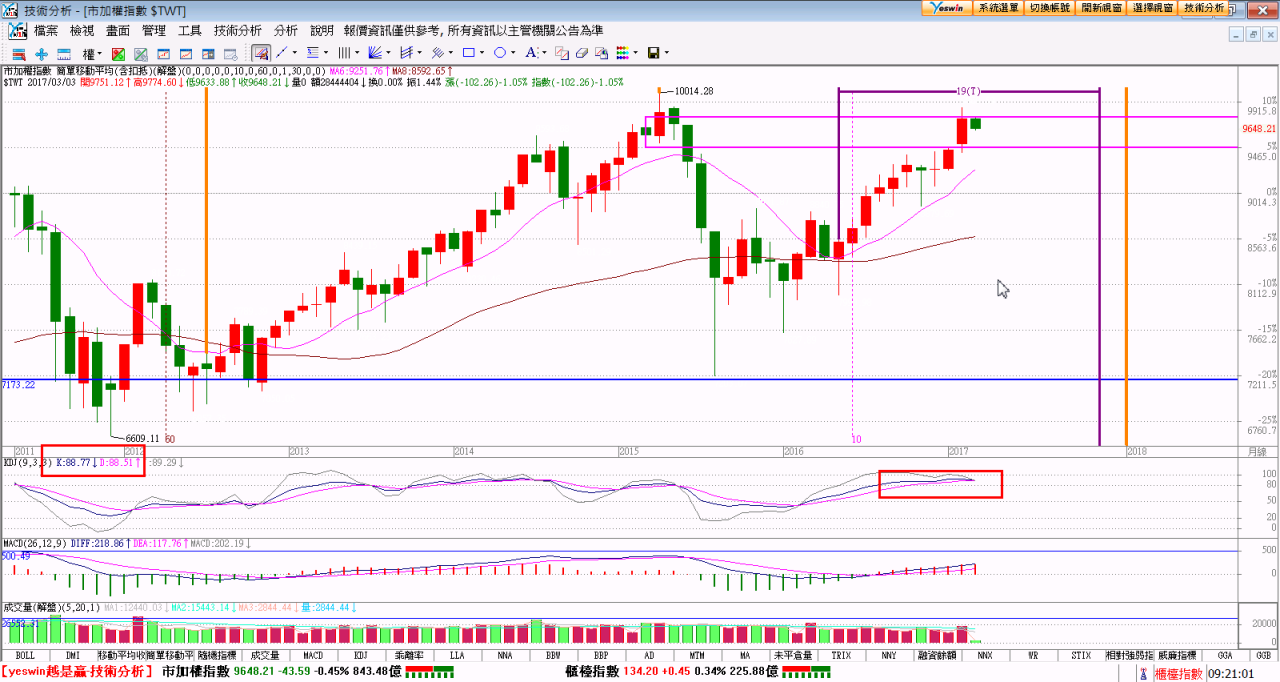This screenshot has width=1280, height=682.
Task: Click the text annotation 'A' tool
Action: [530, 53]
